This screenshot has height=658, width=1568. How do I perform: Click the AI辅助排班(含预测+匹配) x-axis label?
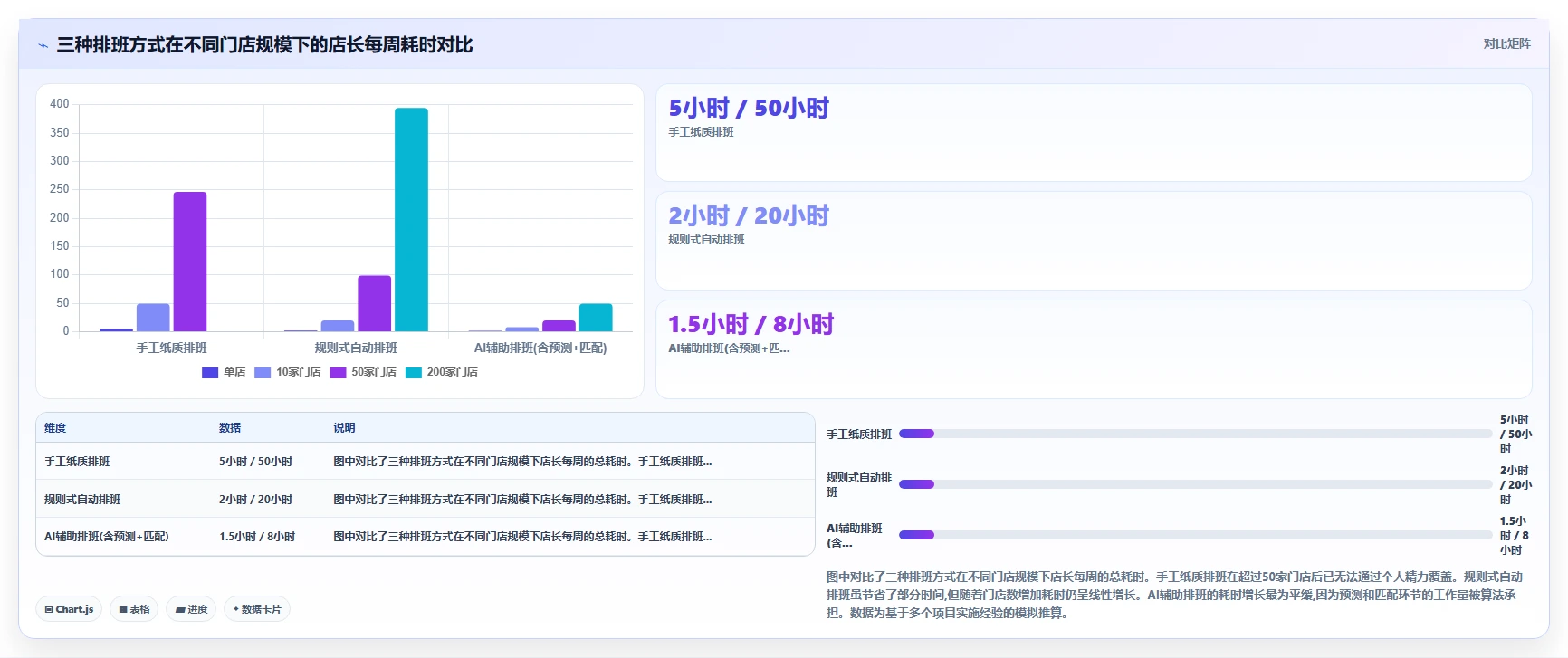(540, 348)
